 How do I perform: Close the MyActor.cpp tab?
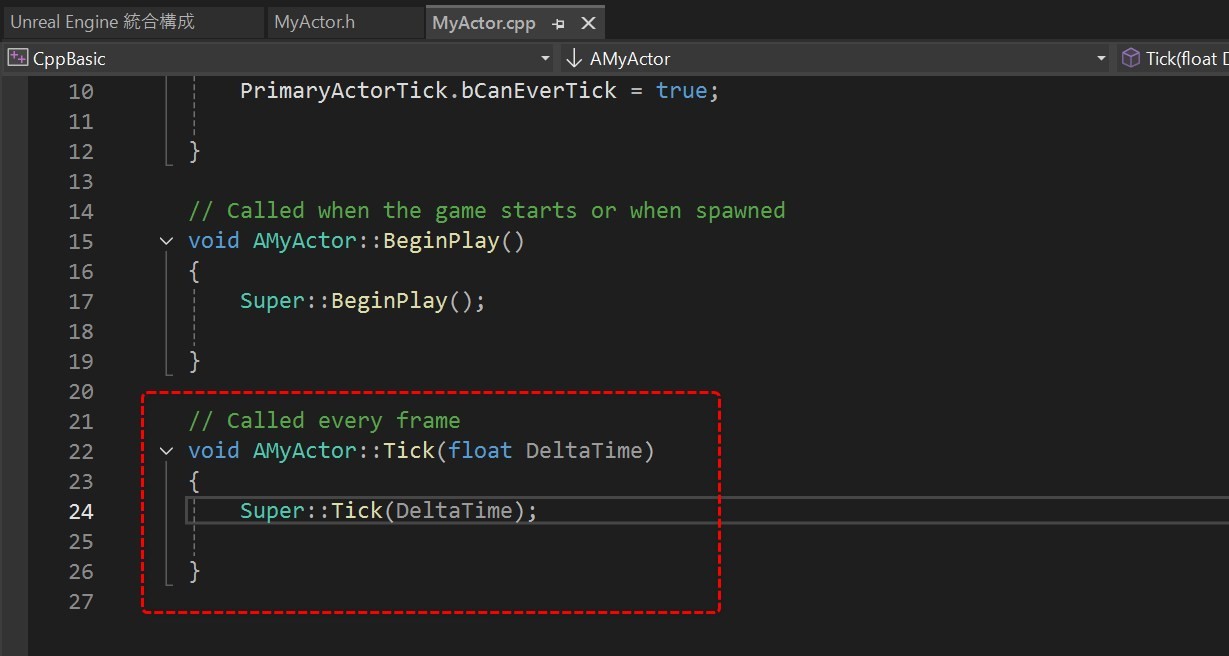pos(588,21)
